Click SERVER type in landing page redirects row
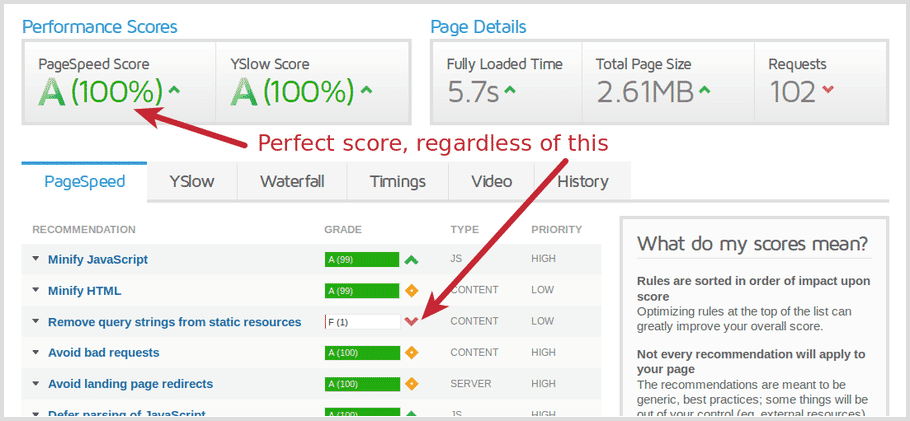Image resolution: width=910 pixels, height=421 pixels. (471, 384)
